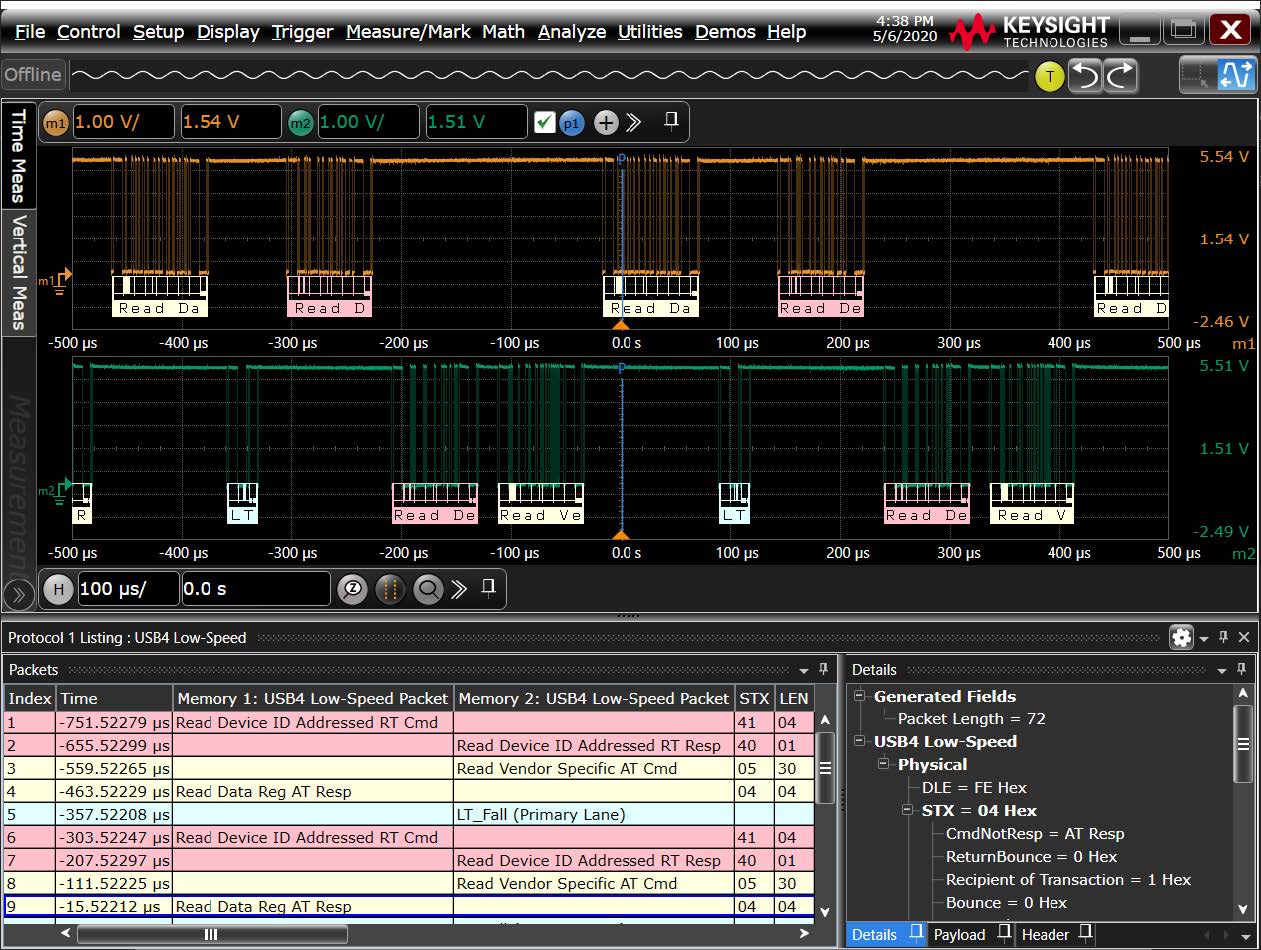Image resolution: width=1261 pixels, height=950 pixels.
Task: Toggle the checkbox beside the p1 button
Action: point(544,122)
